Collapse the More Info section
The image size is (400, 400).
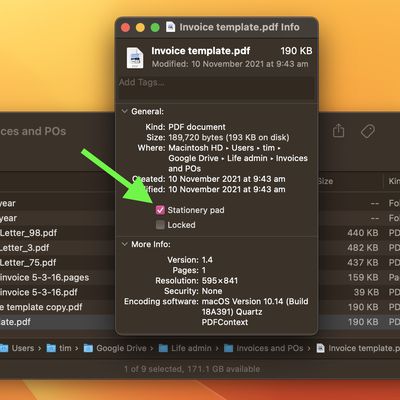pyautogui.click(x=124, y=244)
